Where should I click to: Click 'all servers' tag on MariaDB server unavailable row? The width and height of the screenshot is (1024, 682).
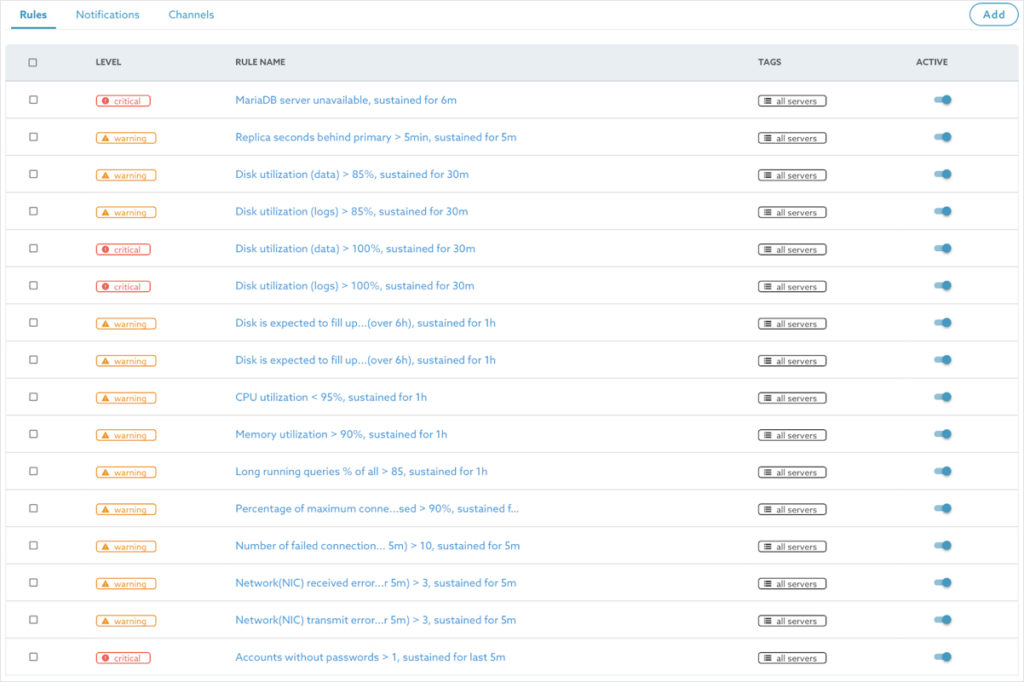tap(791, 101)
